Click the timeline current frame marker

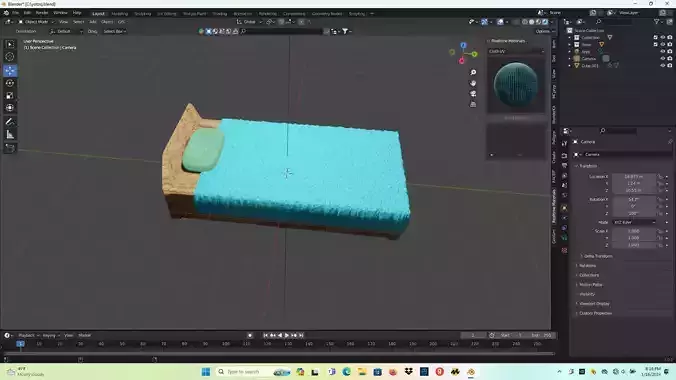(x=20, y=344)
